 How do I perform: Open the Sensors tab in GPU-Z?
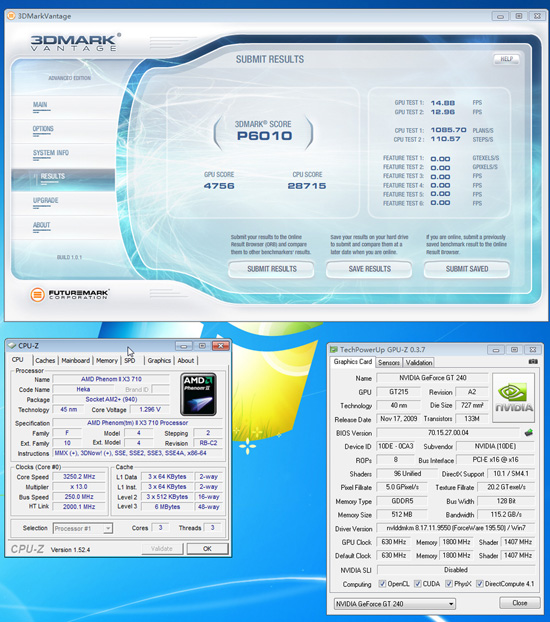389,363
